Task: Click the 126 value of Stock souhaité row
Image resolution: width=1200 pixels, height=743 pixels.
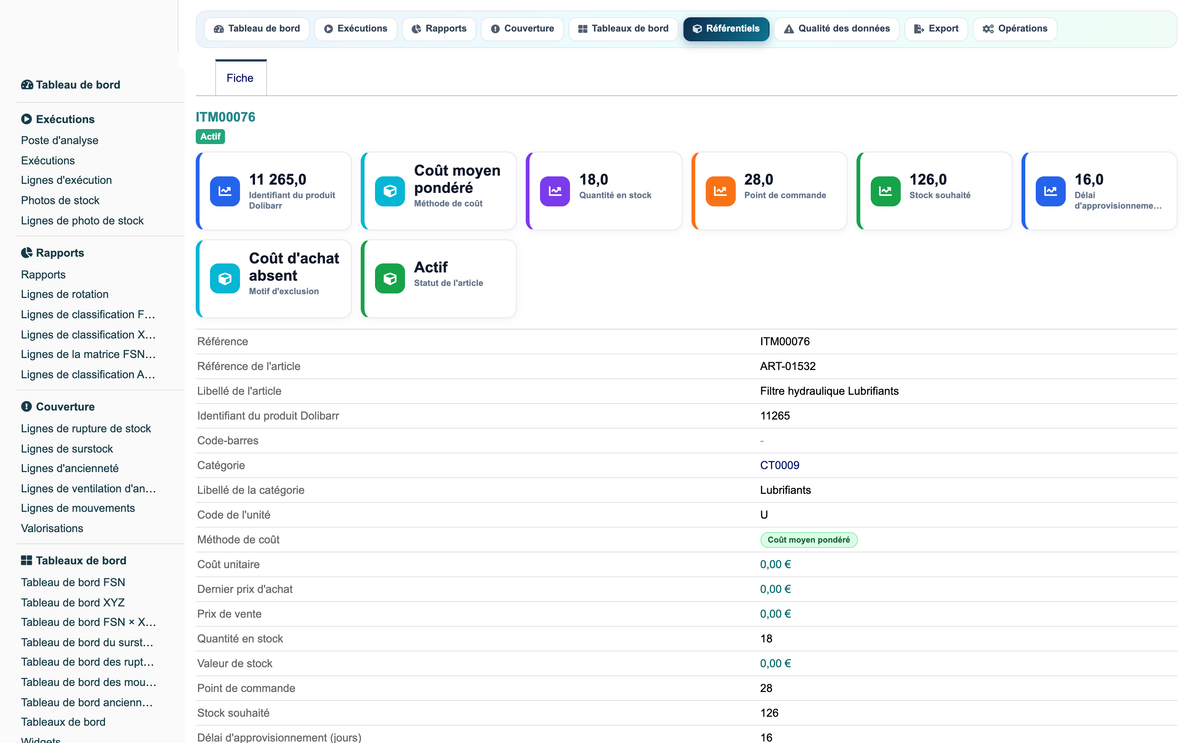Action: point(769,713)
